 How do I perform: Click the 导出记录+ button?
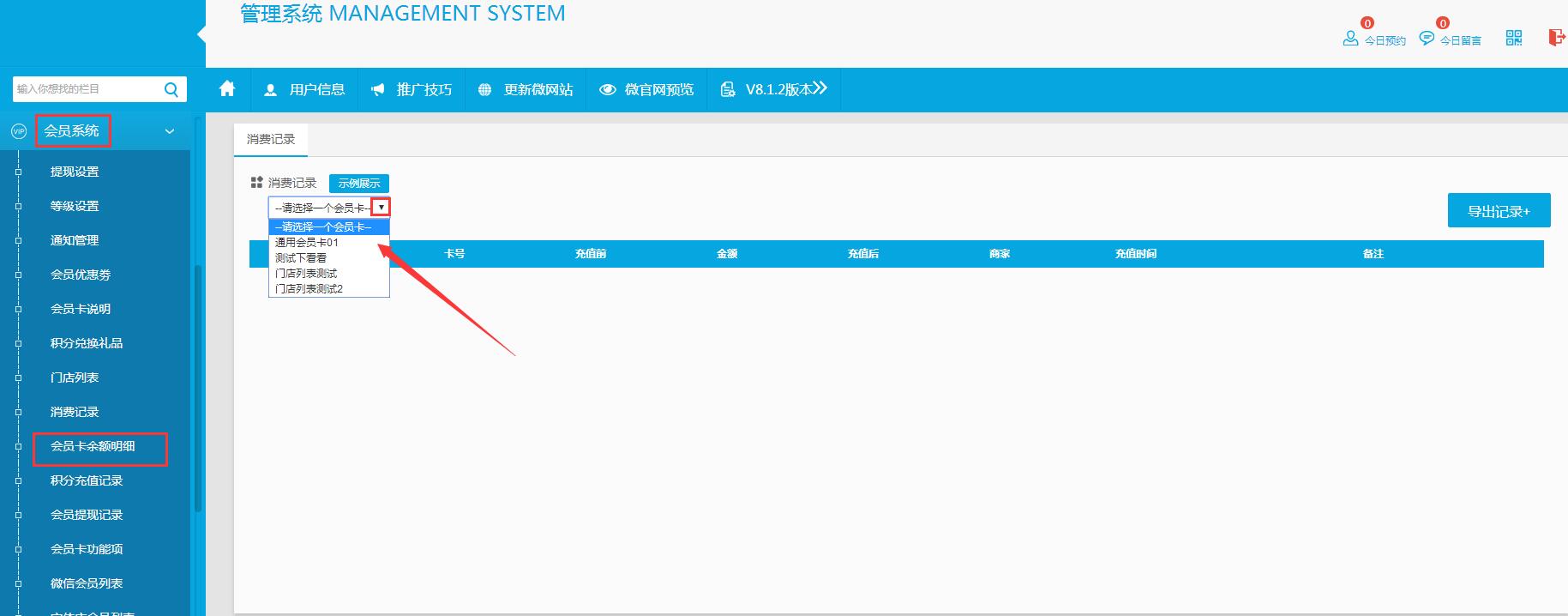[x=1499, y=211]
